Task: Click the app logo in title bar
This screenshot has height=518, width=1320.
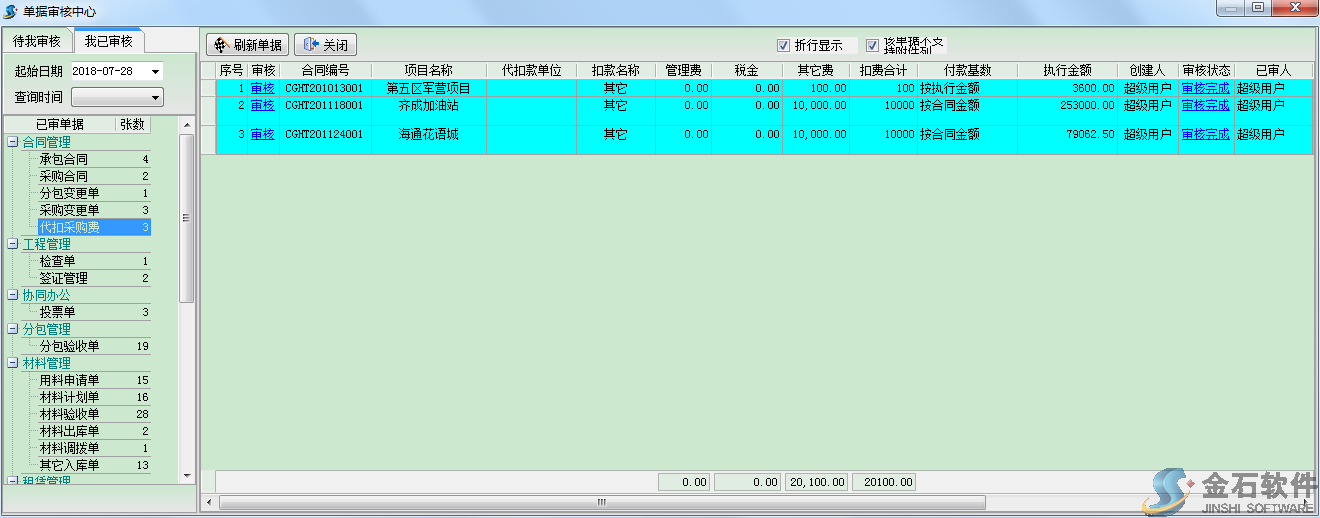Action: coord(11,10)
